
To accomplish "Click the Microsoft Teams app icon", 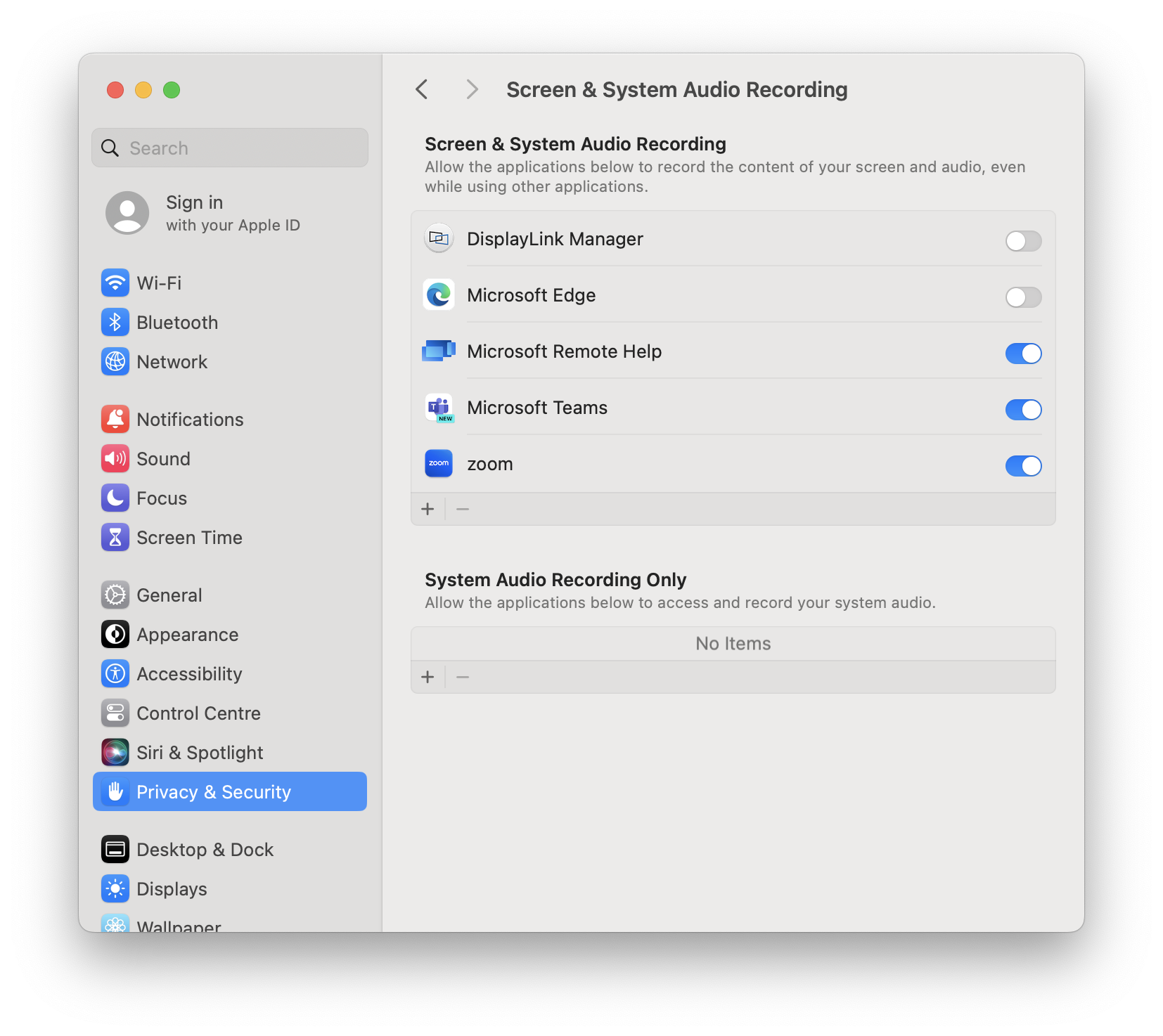I will tap(439, 408).
